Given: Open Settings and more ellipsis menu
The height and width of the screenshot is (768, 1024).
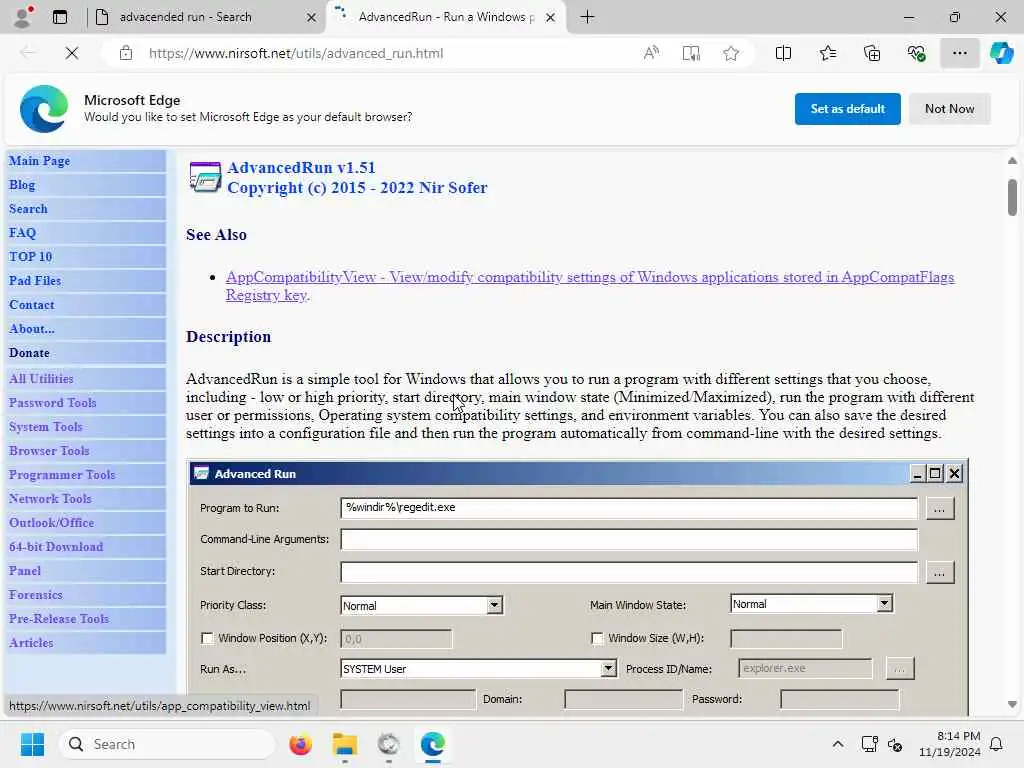Looking at the screenshot, I should pyautogui.click(x=959, y=53).
